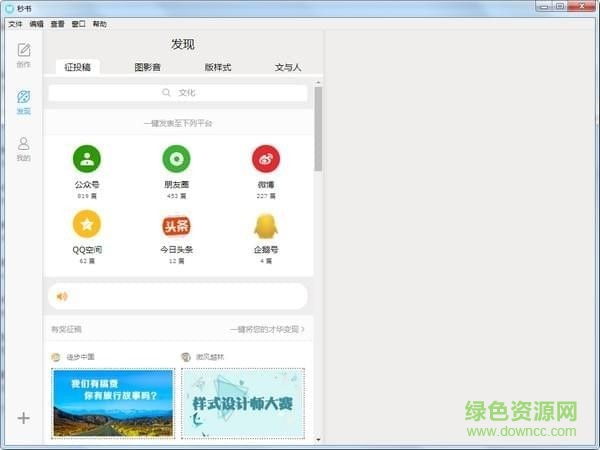Image resolution: width=600 pixels, height=450 pixels.
Task: Open the 创作 (Create) sidebar icon
Action: click(23, 52)
